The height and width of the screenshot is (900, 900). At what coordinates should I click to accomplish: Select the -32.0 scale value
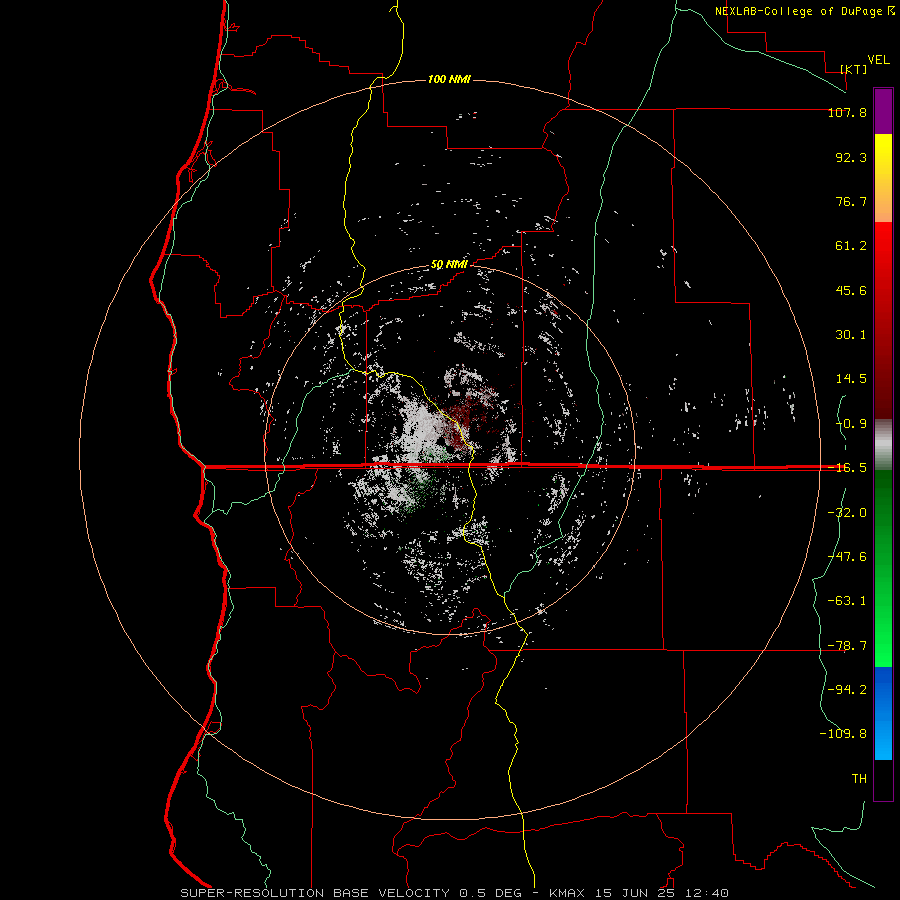847,513
